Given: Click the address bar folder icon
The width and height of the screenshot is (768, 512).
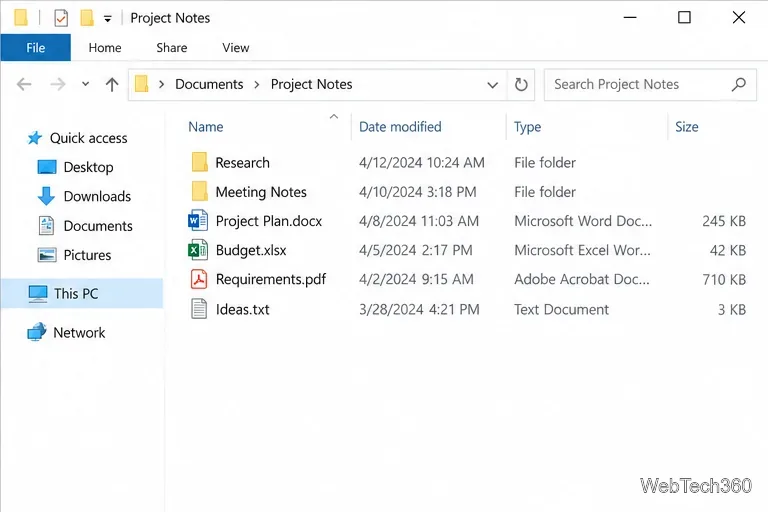Looking at the screenshot, I should click(142, 84).
